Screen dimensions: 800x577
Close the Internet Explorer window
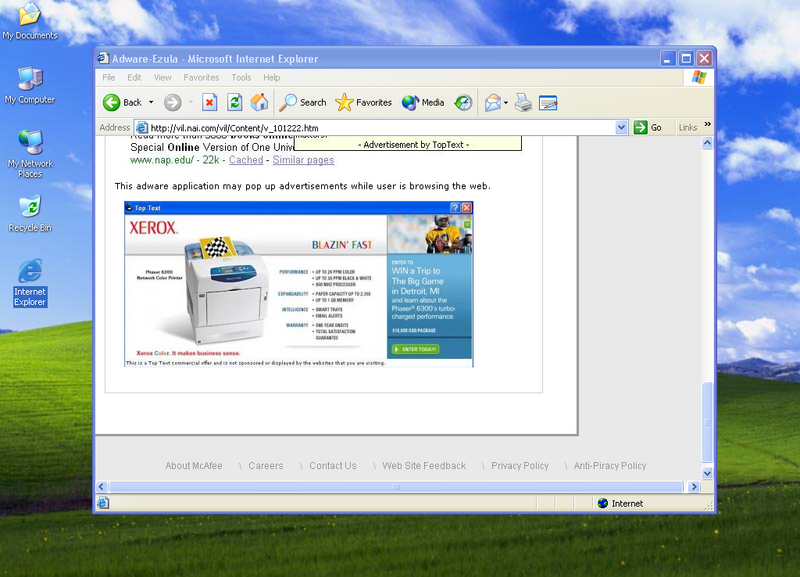pyautogui.click(x=705, y=59)
